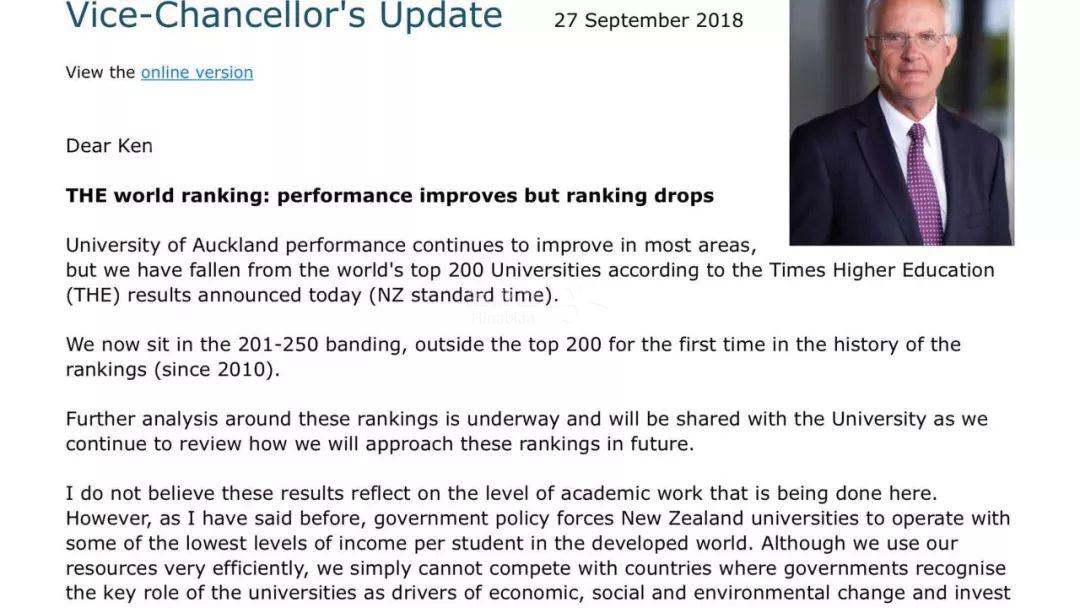
Task: Click the Vice-Chancellor's Update heading
Action: pyautogui.click(x=284, y=16)
